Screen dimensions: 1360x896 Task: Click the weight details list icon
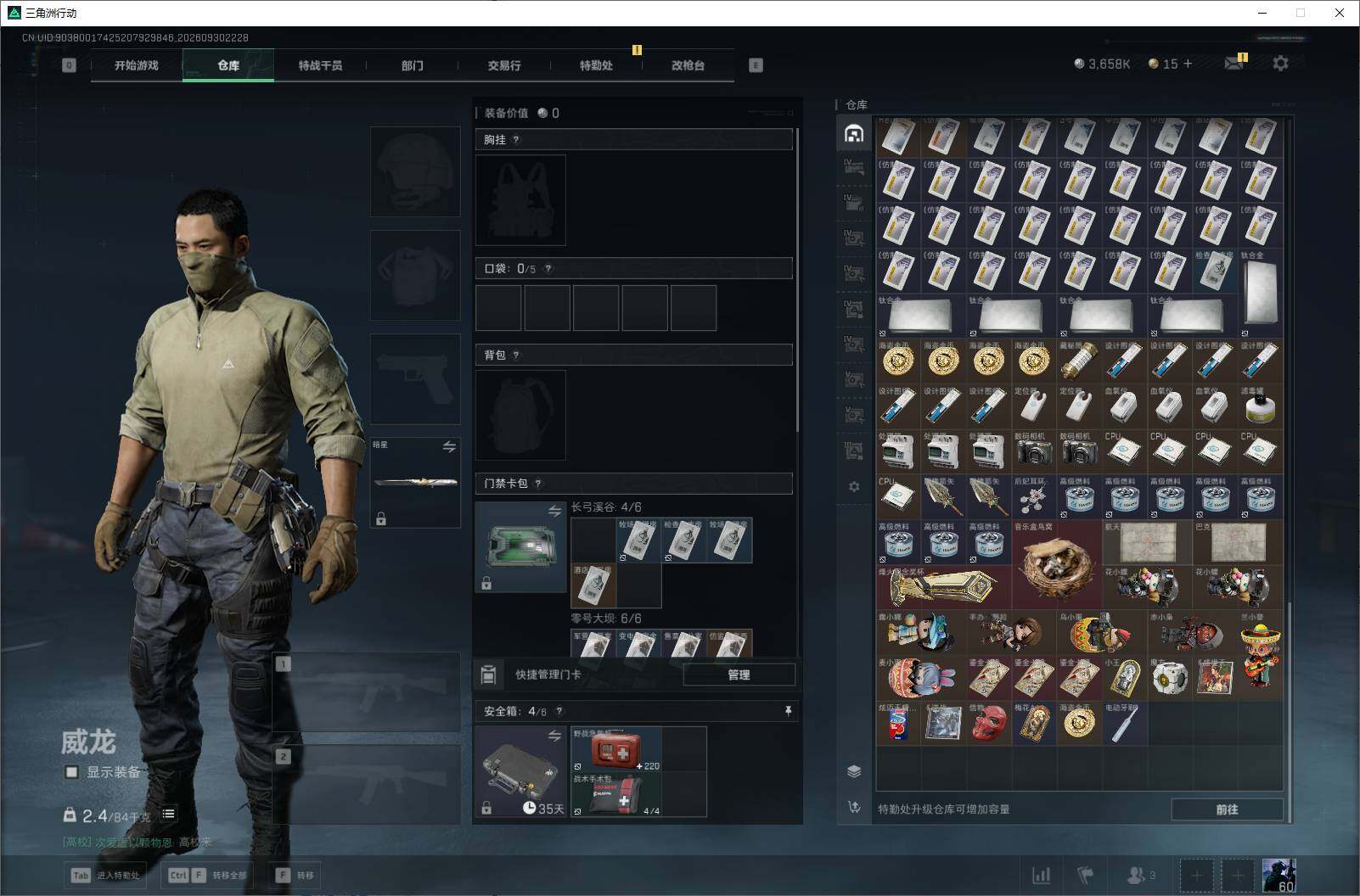coord(169,814)
